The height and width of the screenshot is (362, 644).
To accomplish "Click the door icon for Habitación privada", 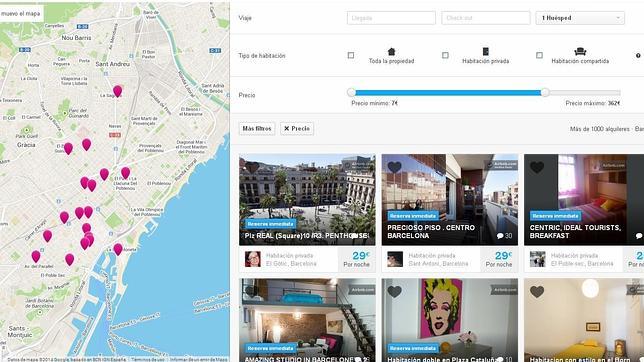I will (x=485, y=51).
